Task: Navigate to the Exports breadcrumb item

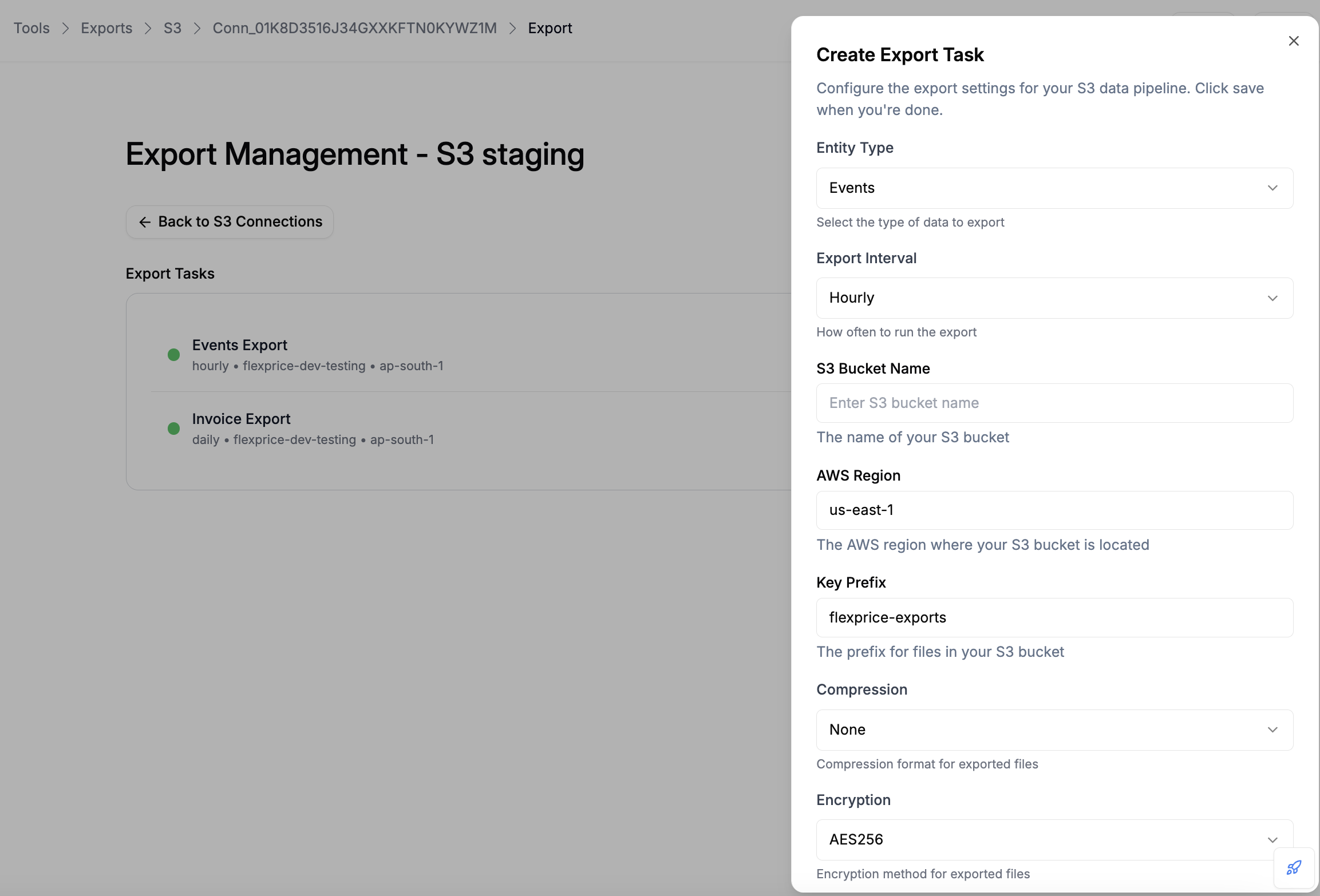Action: pyautogui.click(x=106, y=27)
